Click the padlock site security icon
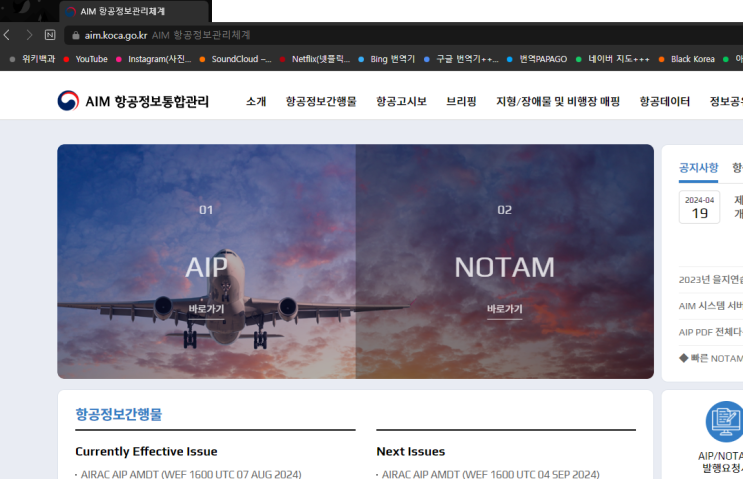The width and height of the screenshot is (743, 479). point(75,35)
